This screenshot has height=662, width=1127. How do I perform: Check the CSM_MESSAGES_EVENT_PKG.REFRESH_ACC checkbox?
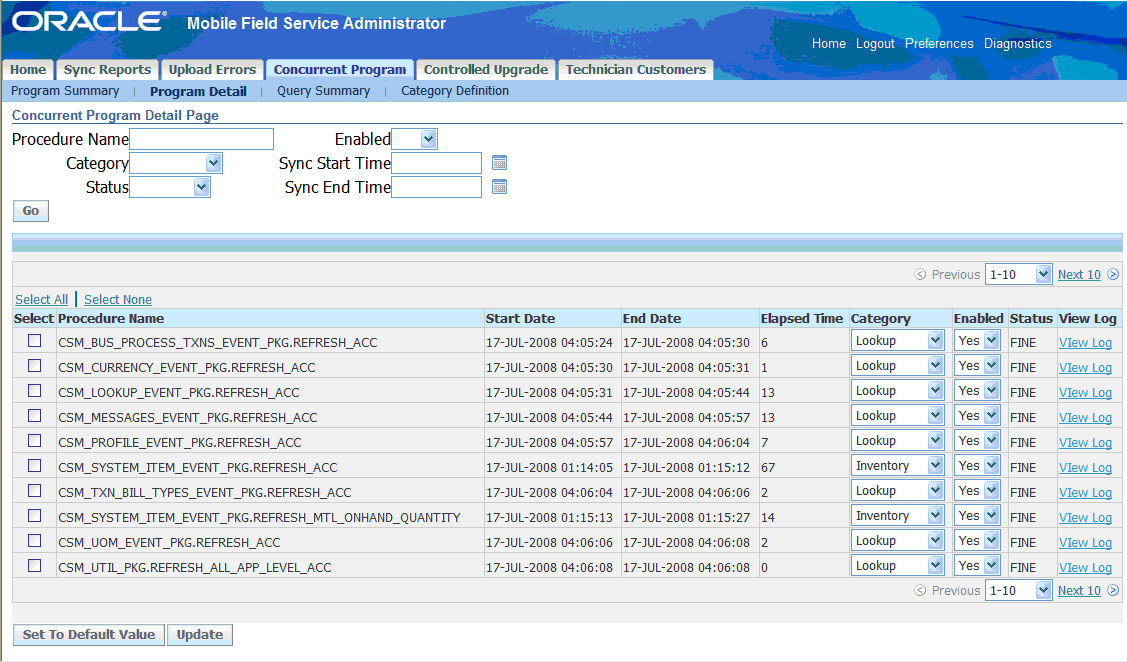pyautogui.click(x=34, y=415)
